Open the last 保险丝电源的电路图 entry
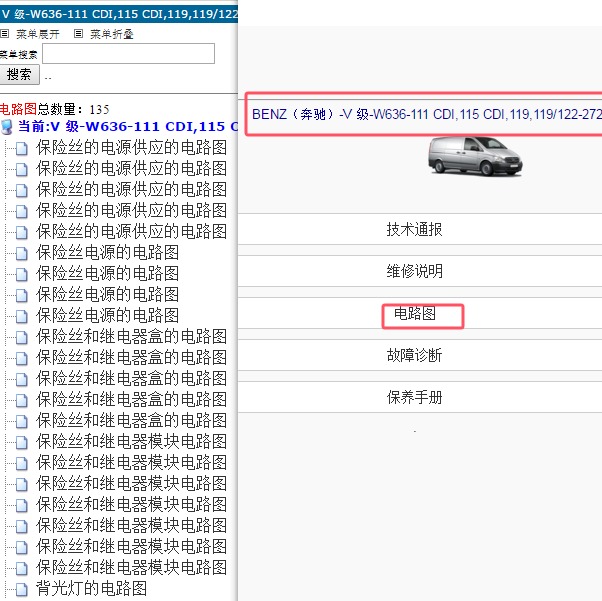The height and width of the screenshot is (601, 602). 108,316
